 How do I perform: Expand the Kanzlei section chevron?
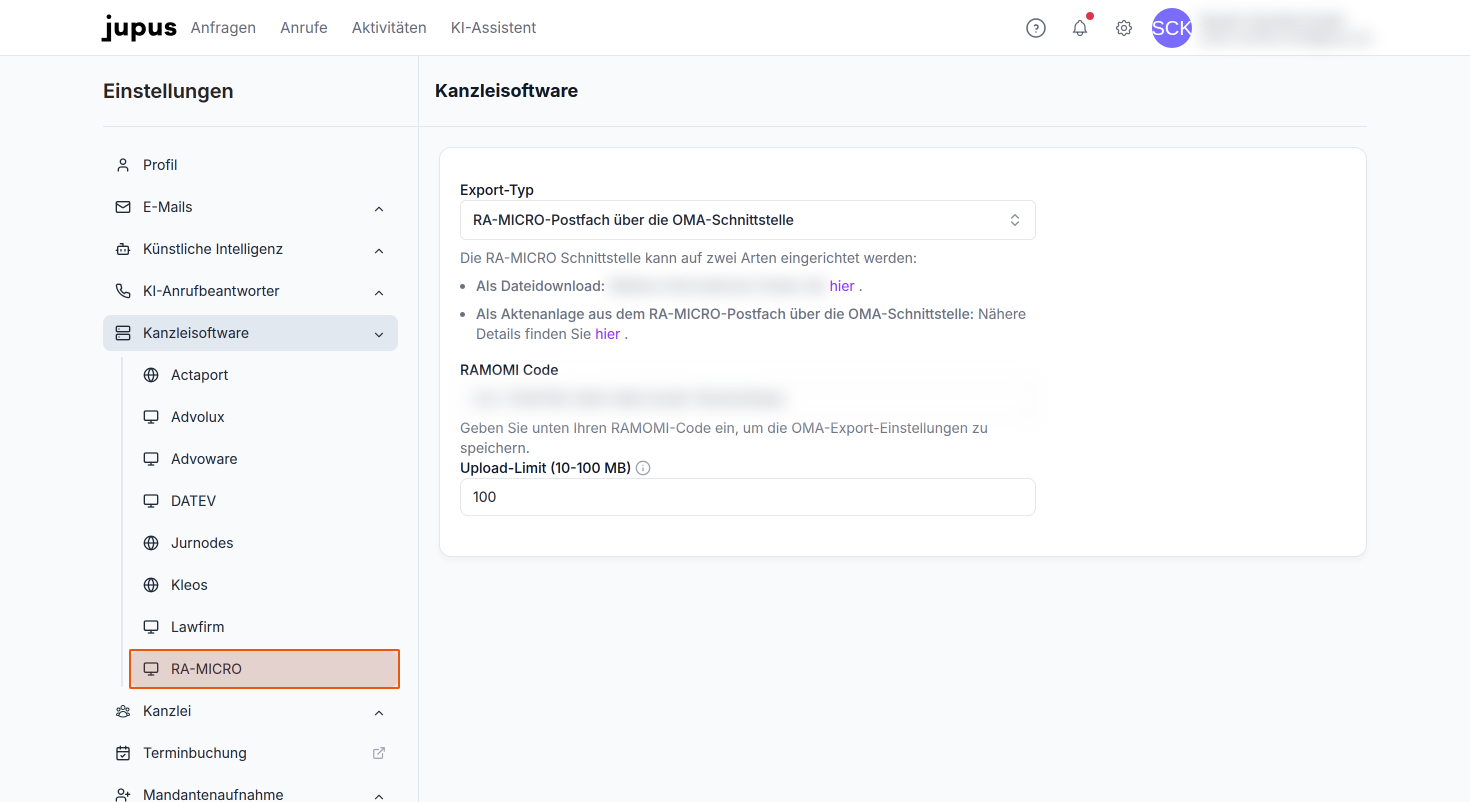pos(379,712)
